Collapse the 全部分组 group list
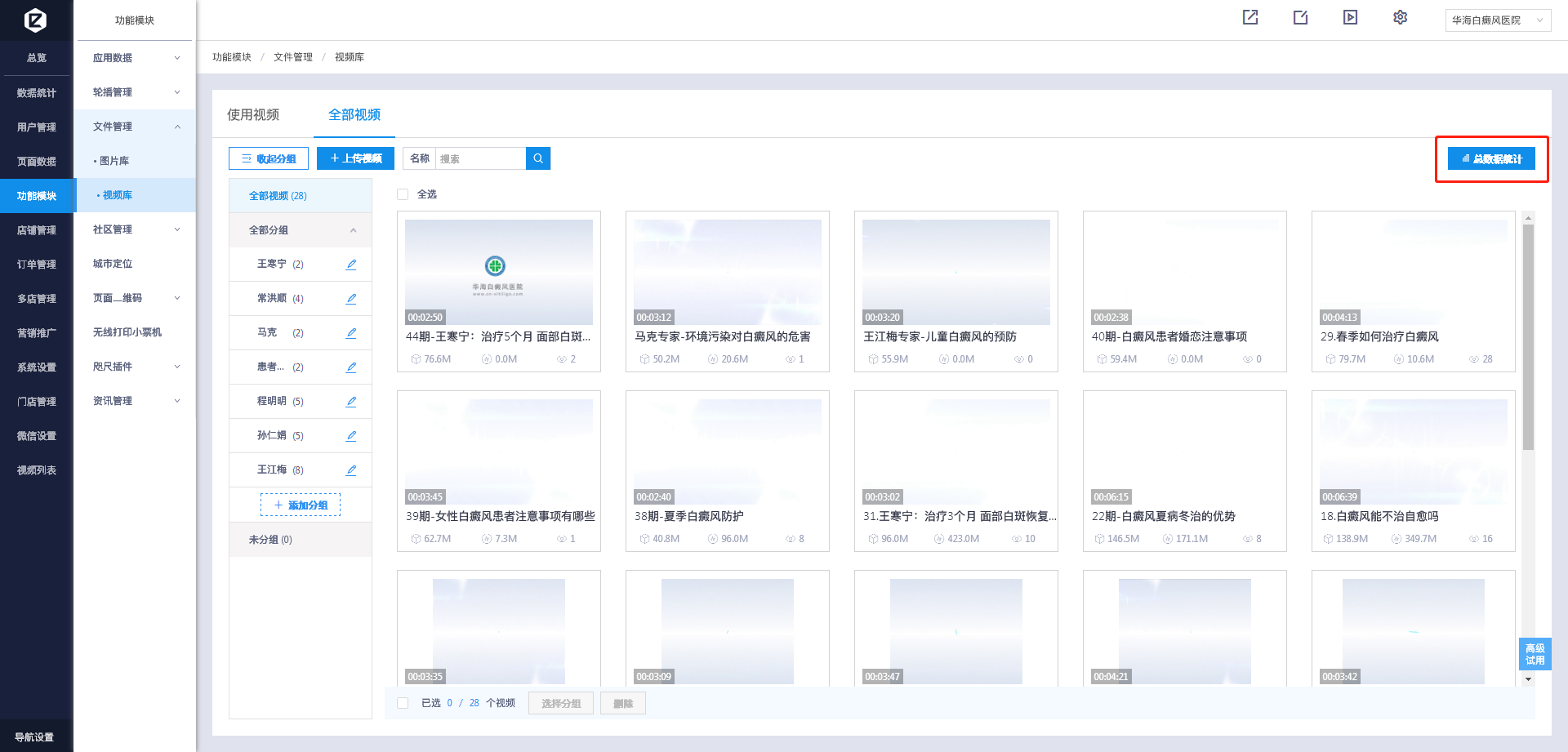Image resolution: width=1568 pixels, height=752 pixels. [353, 230]
